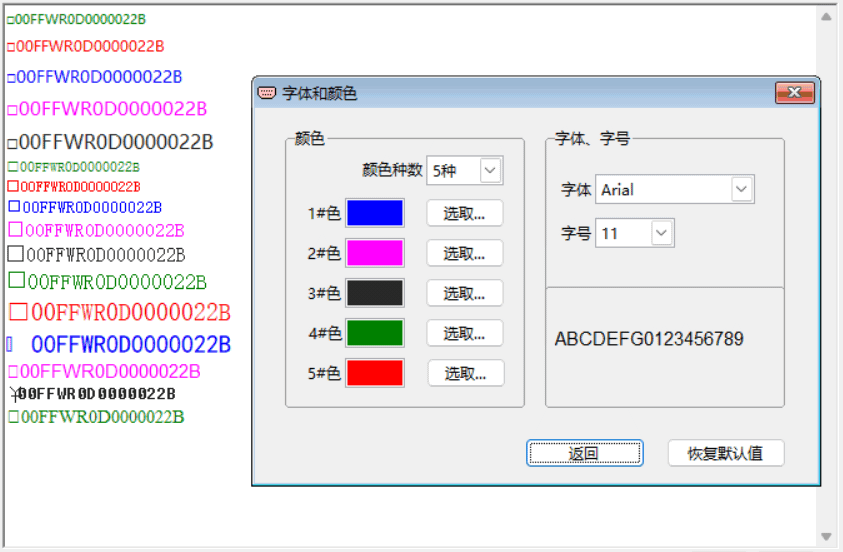Select the first small green 00FFWR0D0000022B line
The width and height of the screenshot is (843, 552).
point(76,19)
